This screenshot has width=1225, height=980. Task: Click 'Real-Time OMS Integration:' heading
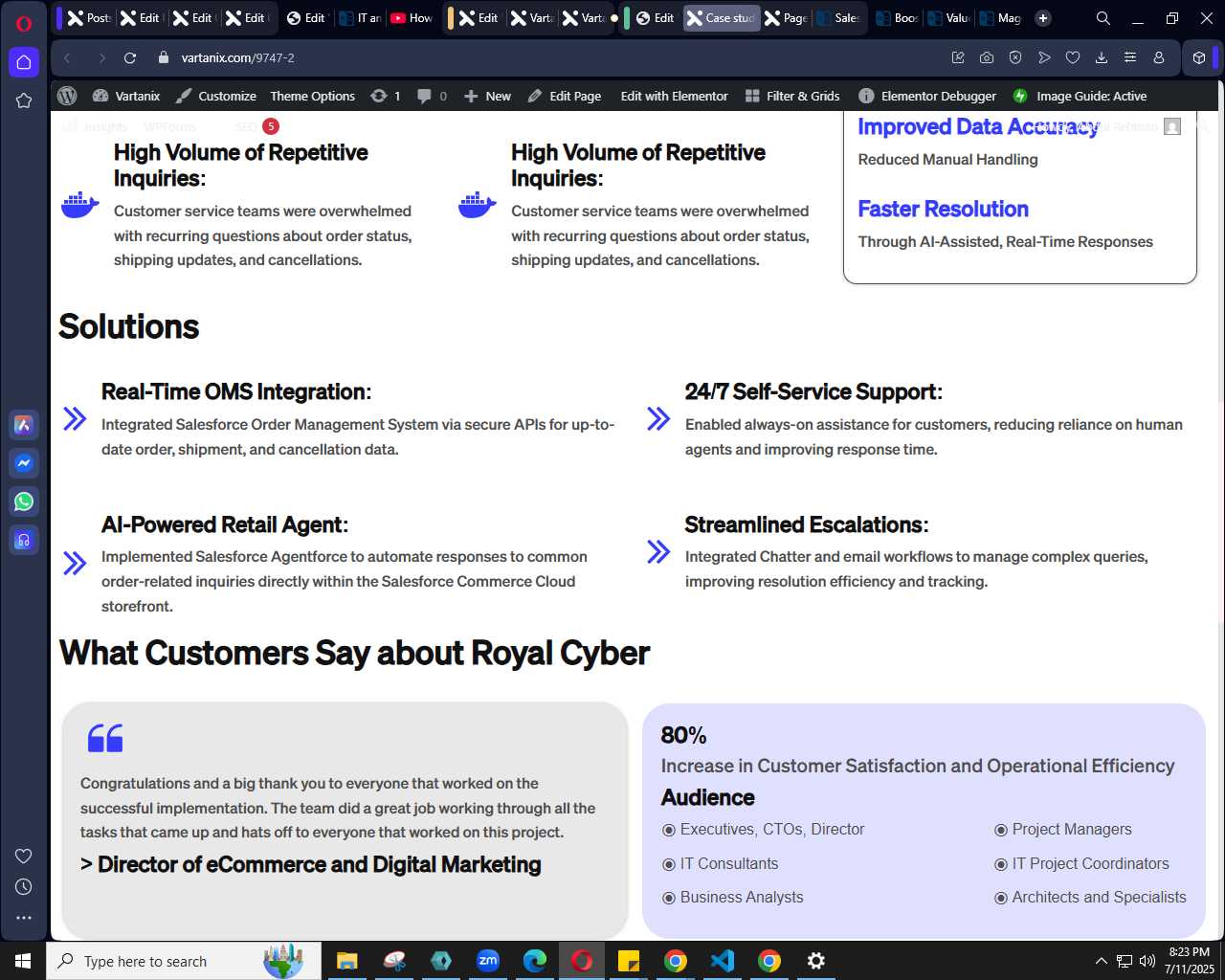click(236, 391)
